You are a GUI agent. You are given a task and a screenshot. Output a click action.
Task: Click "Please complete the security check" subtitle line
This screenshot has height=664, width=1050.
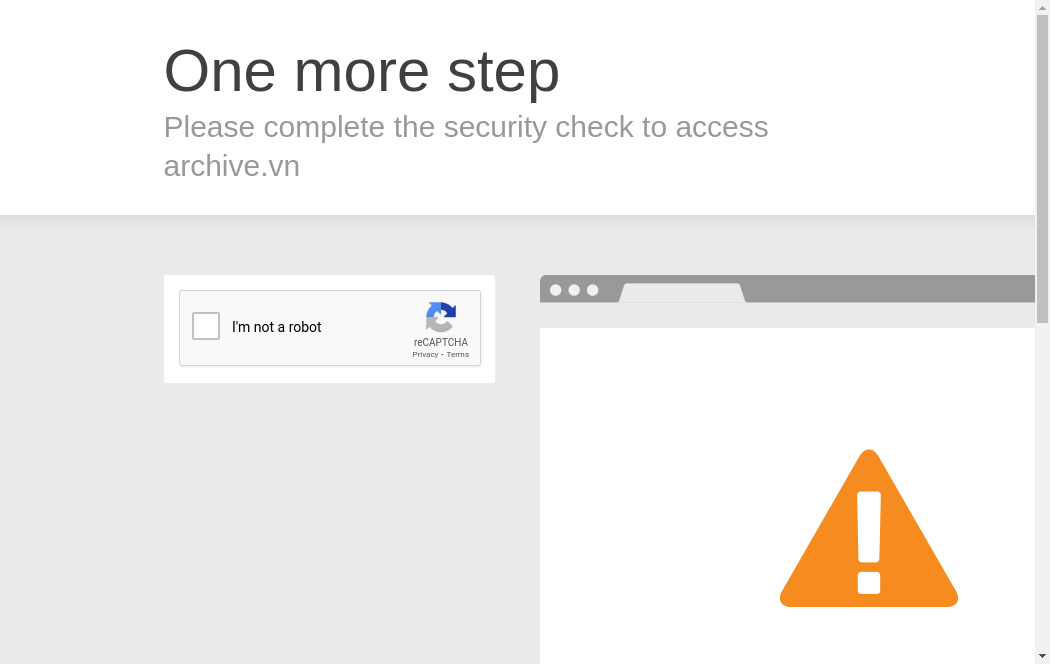[465, 127]
